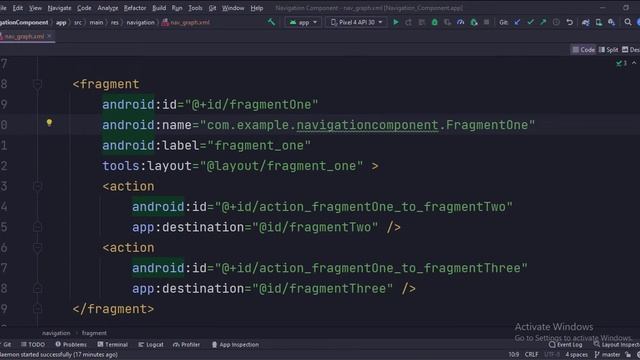Open the View menu

pos(35,8)
